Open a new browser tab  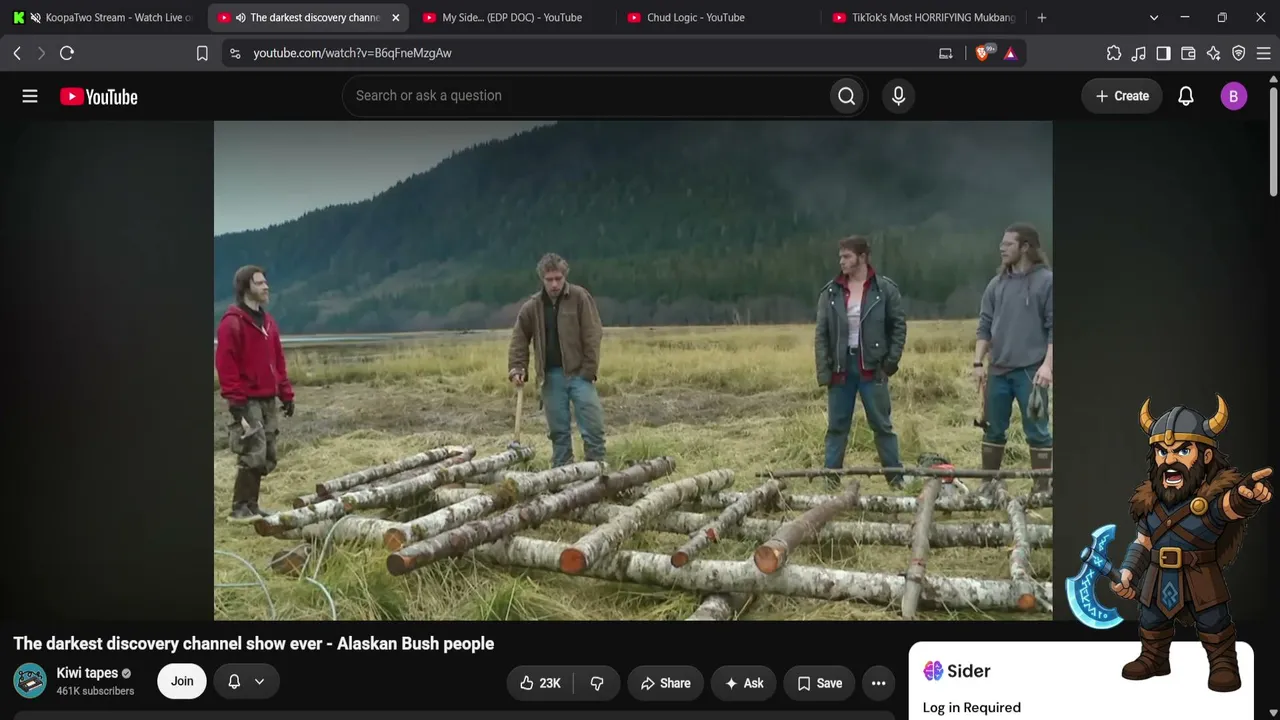click(1042, 17)
